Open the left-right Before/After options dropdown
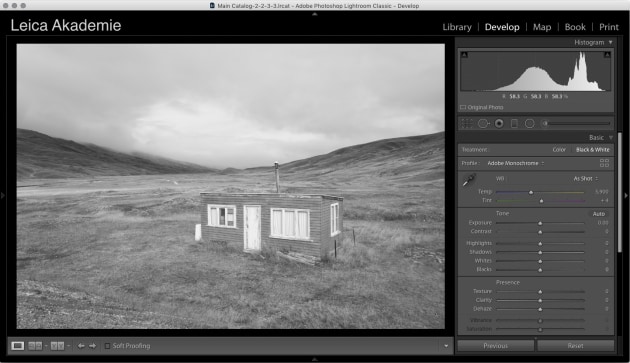630x363 pixels. coord(46,346)
